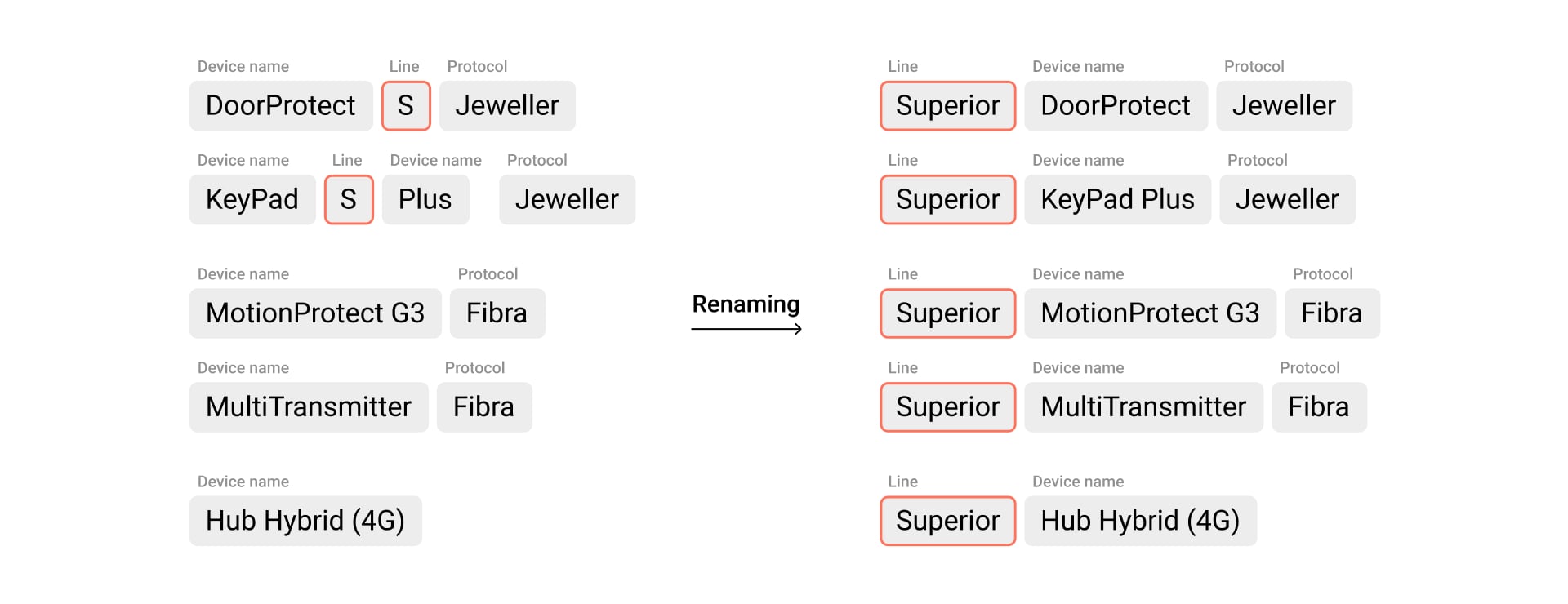
Task: Click the Renaming arrow label
Action: click(746, 304)
